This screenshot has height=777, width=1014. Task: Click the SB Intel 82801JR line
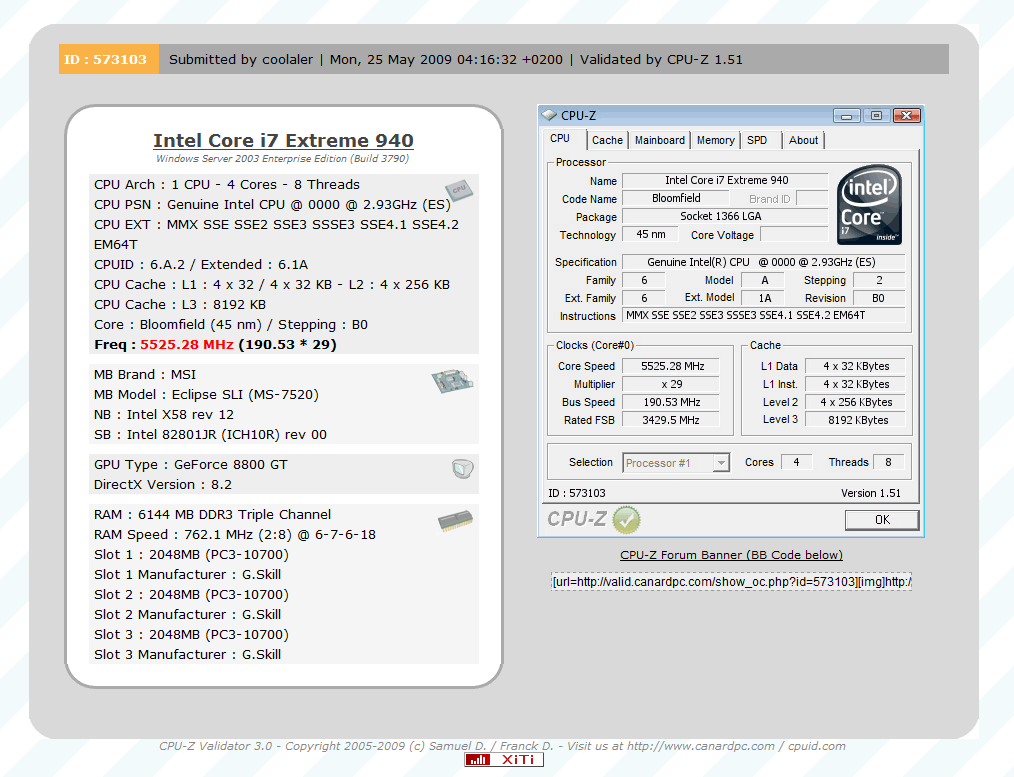[x=210, y=434]
